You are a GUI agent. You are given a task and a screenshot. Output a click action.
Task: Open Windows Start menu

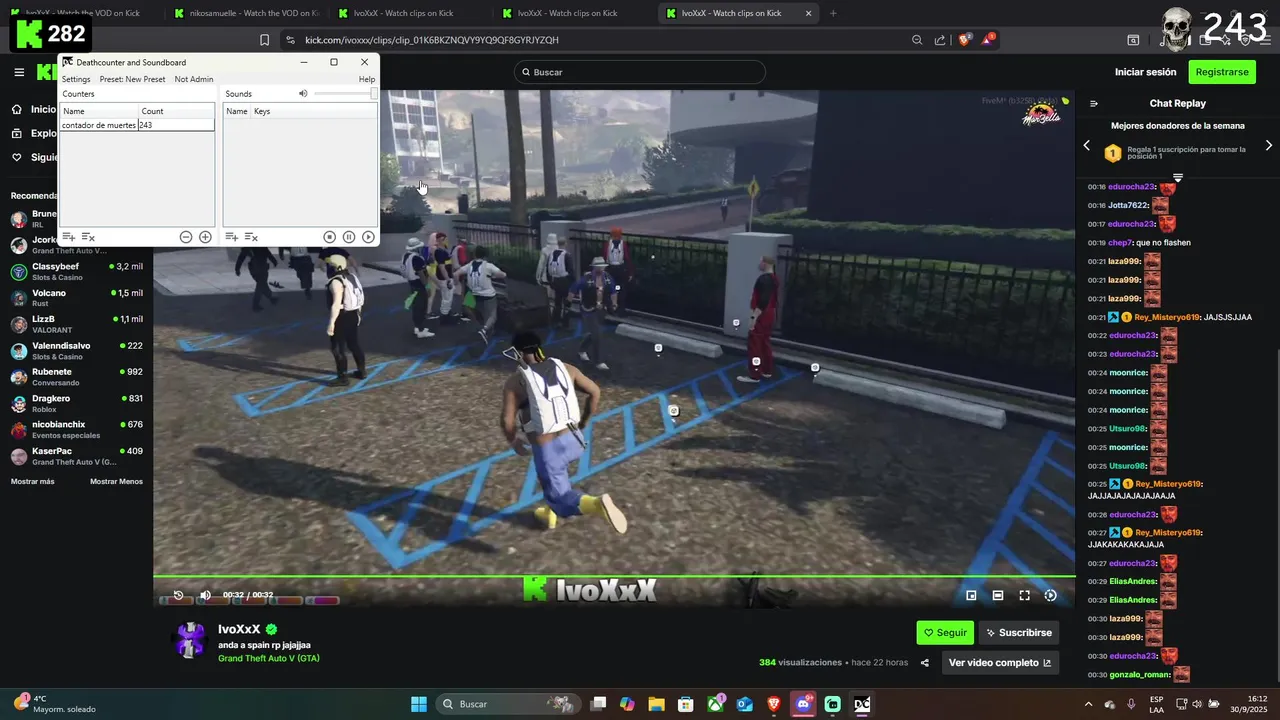(419, 704)
